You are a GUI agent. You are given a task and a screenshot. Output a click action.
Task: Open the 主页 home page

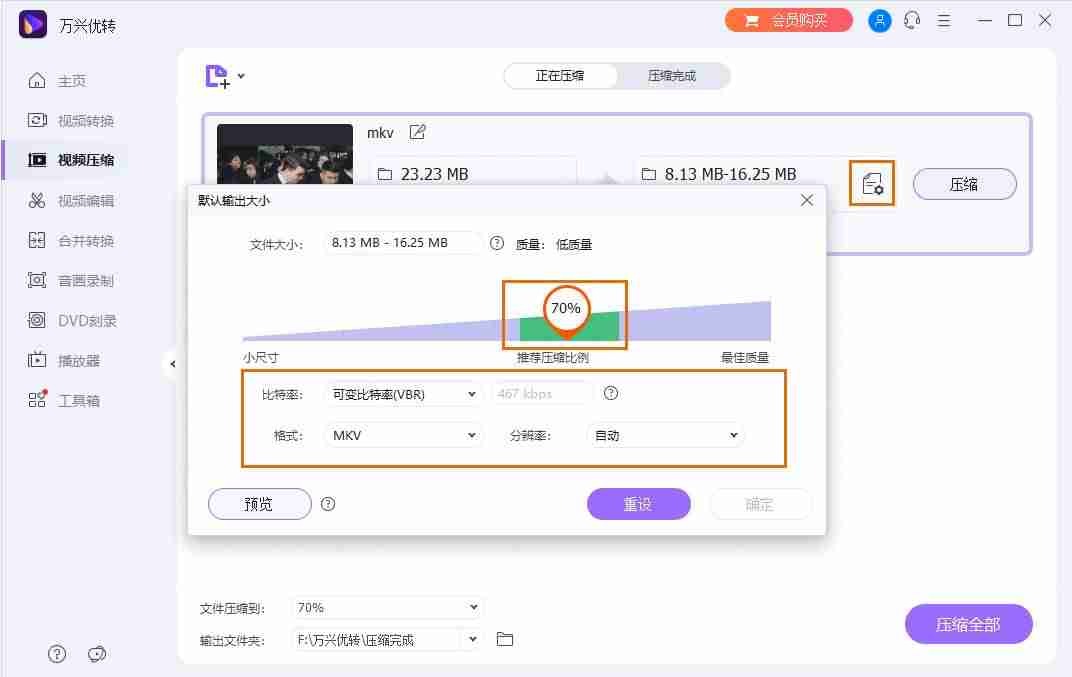click(72, 81)
